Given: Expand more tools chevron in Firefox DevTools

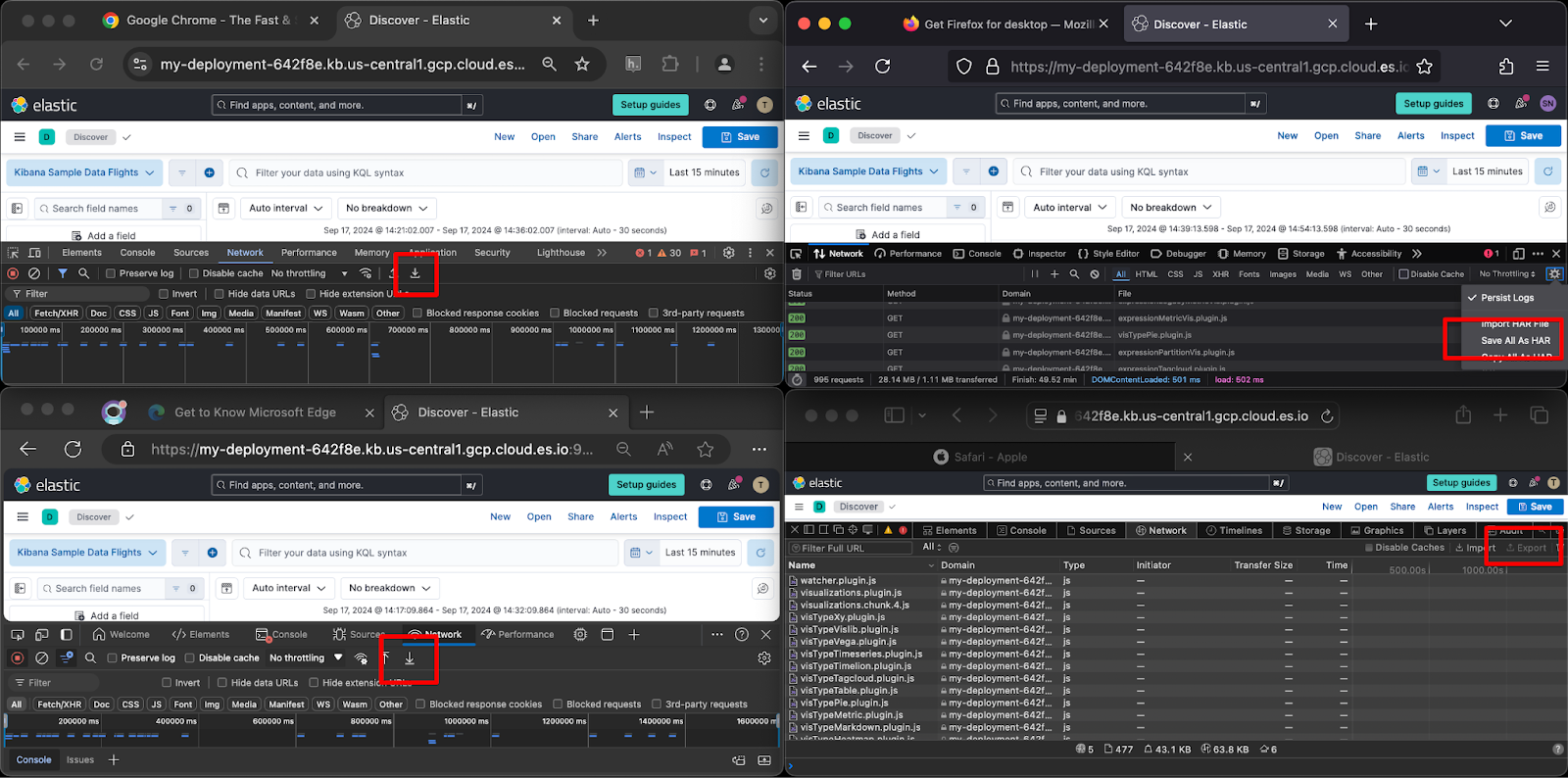Looking at the screenshot, I should tap(1416, 254).
